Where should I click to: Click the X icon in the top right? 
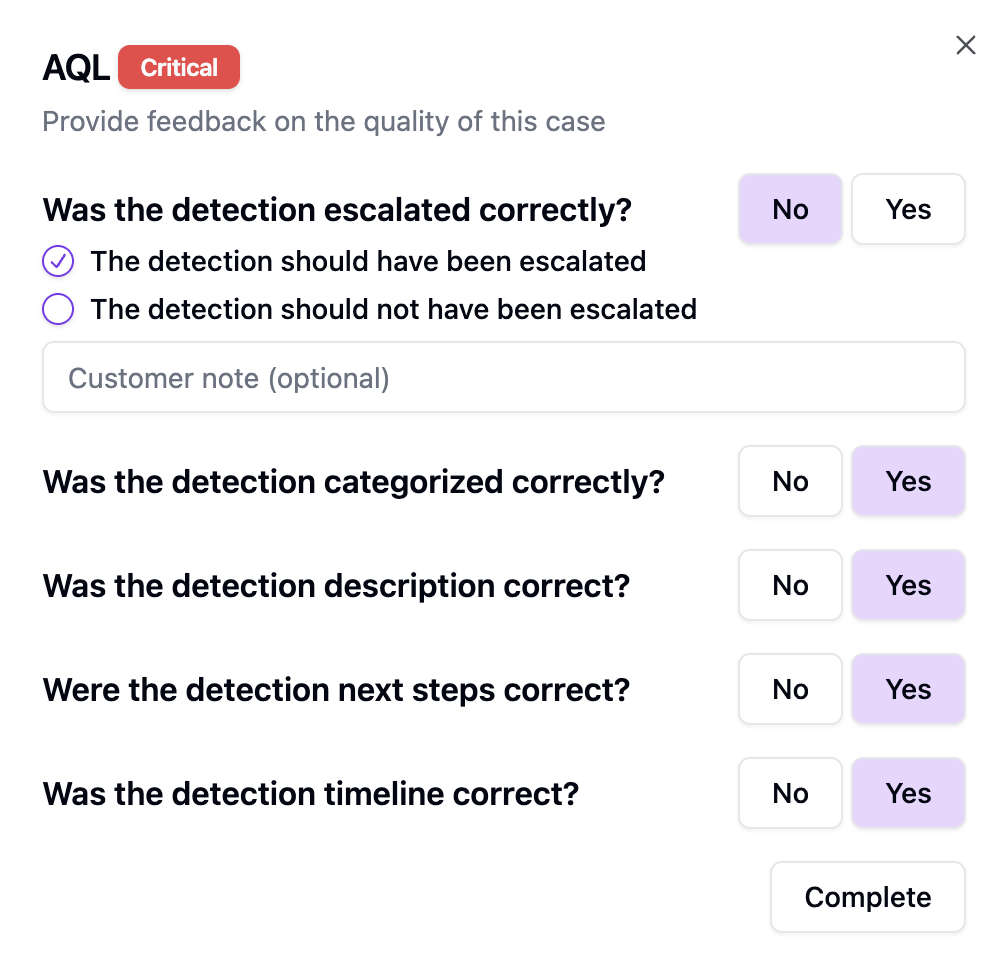pyautogui.click(x=964, y=44)
